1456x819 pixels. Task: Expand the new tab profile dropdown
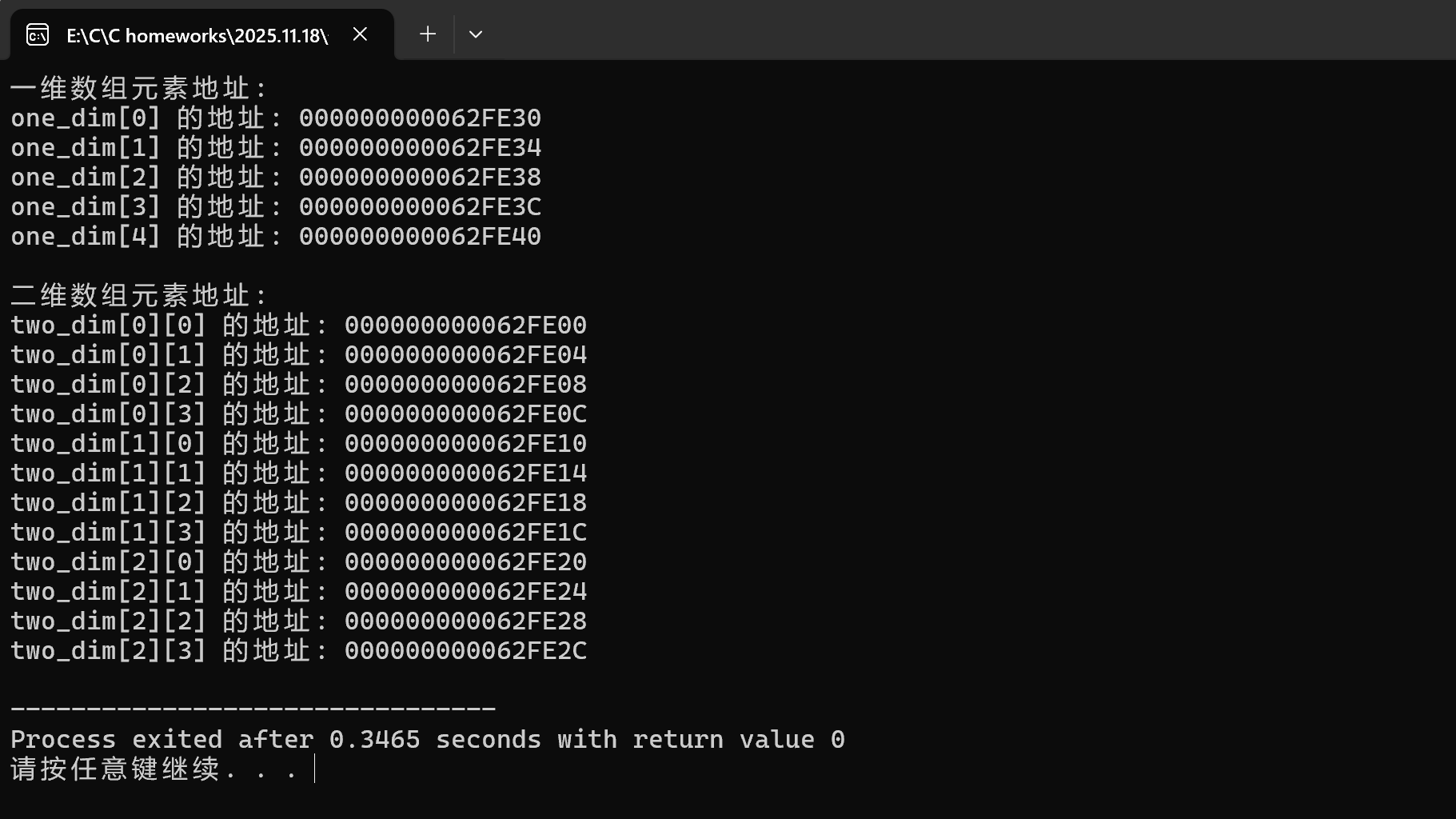pos(476,34)
